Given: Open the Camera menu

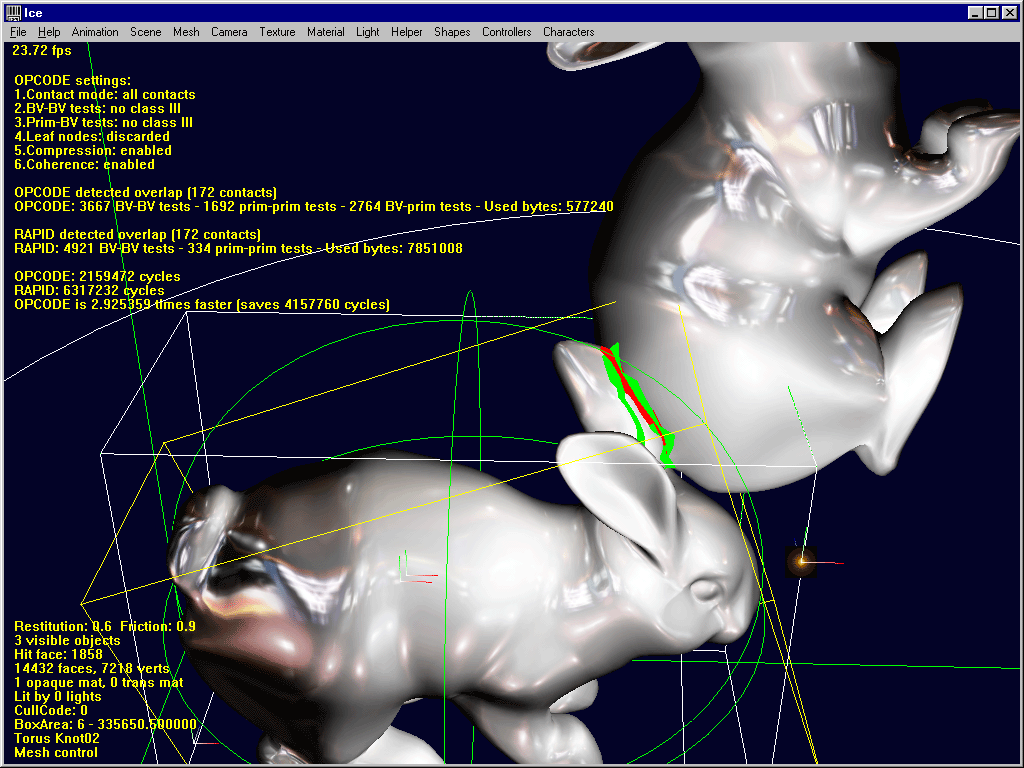Looking at the screenshot, I should tap(229, 32).
